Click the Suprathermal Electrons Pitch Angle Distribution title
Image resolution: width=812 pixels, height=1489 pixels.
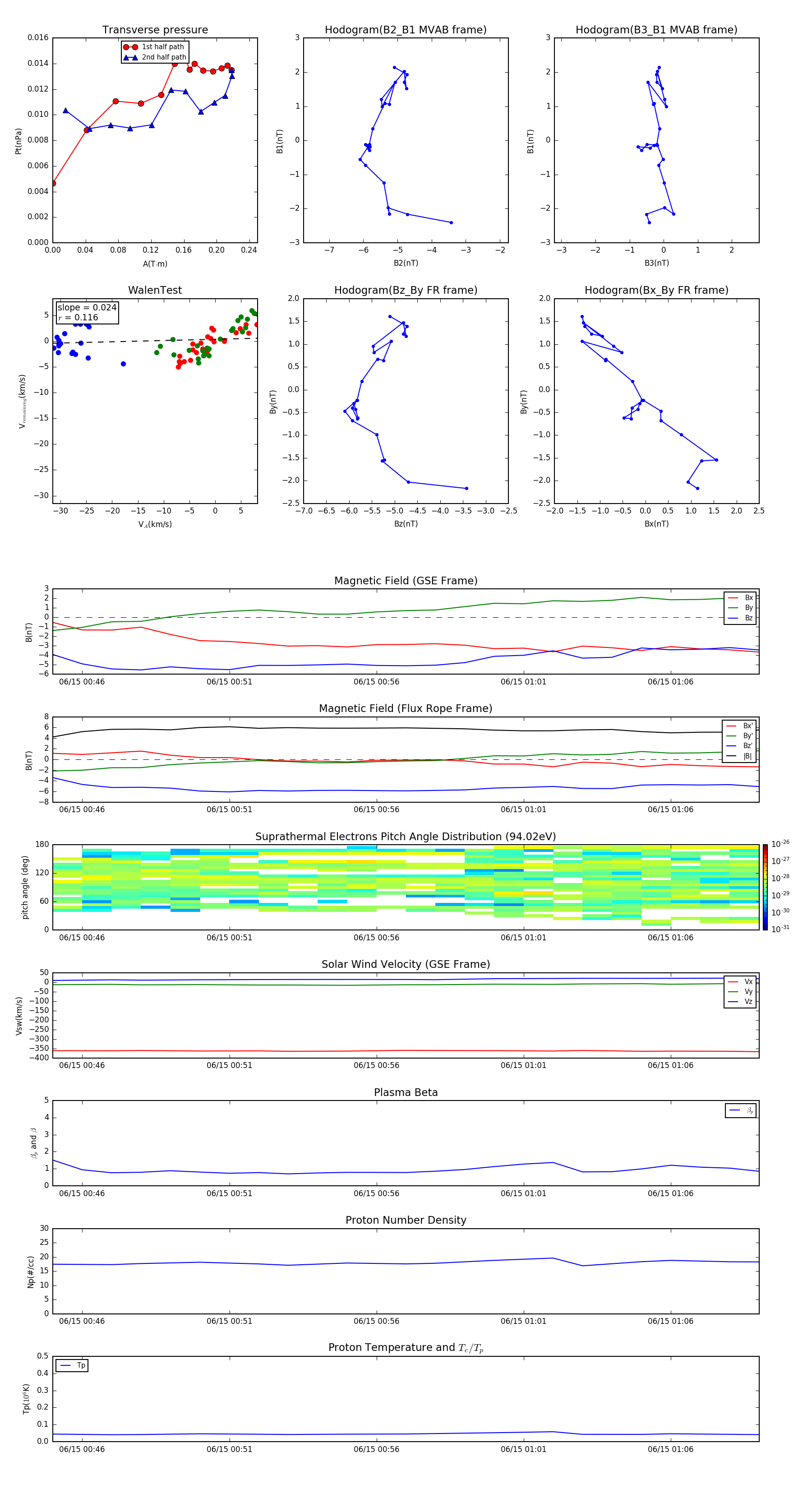point(406,837)
